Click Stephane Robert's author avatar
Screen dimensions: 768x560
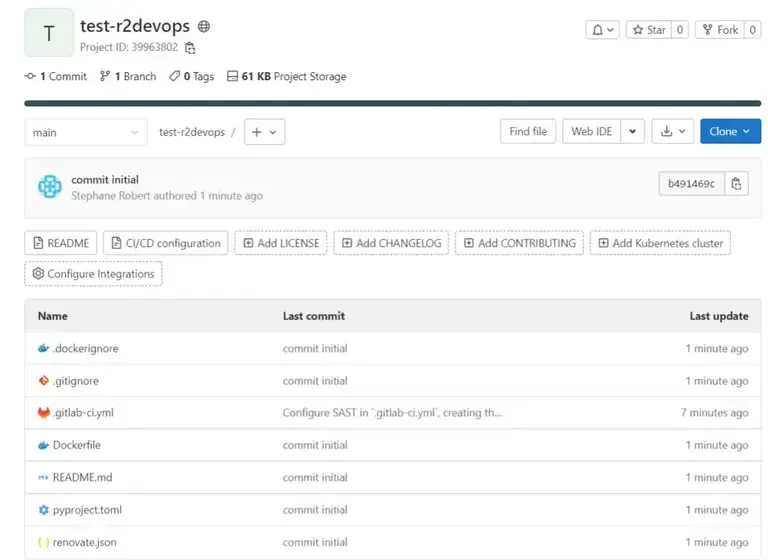click(x=50, y=187)
